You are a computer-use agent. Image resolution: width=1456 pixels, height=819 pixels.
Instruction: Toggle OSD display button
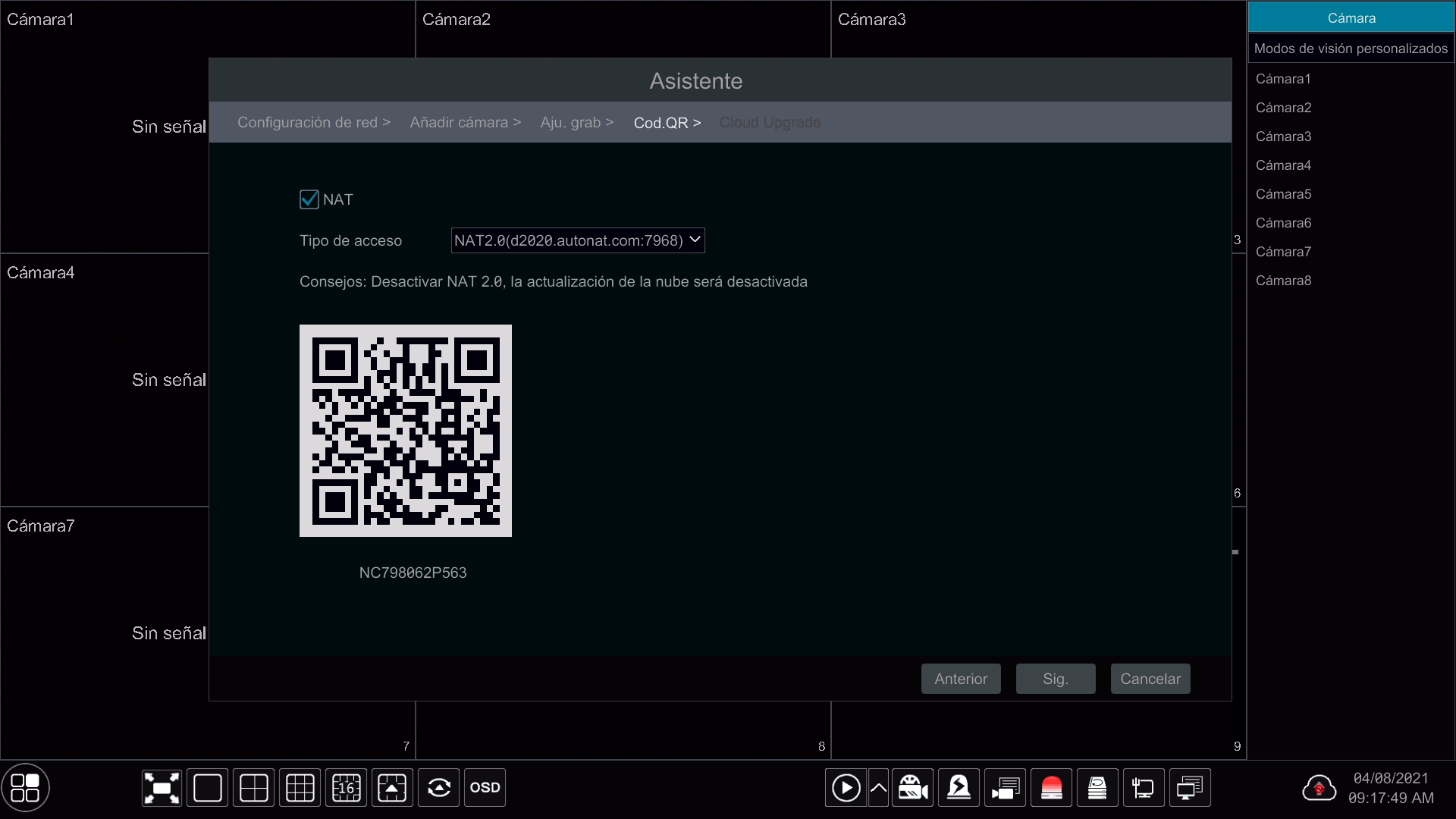(x=485, y=788)
